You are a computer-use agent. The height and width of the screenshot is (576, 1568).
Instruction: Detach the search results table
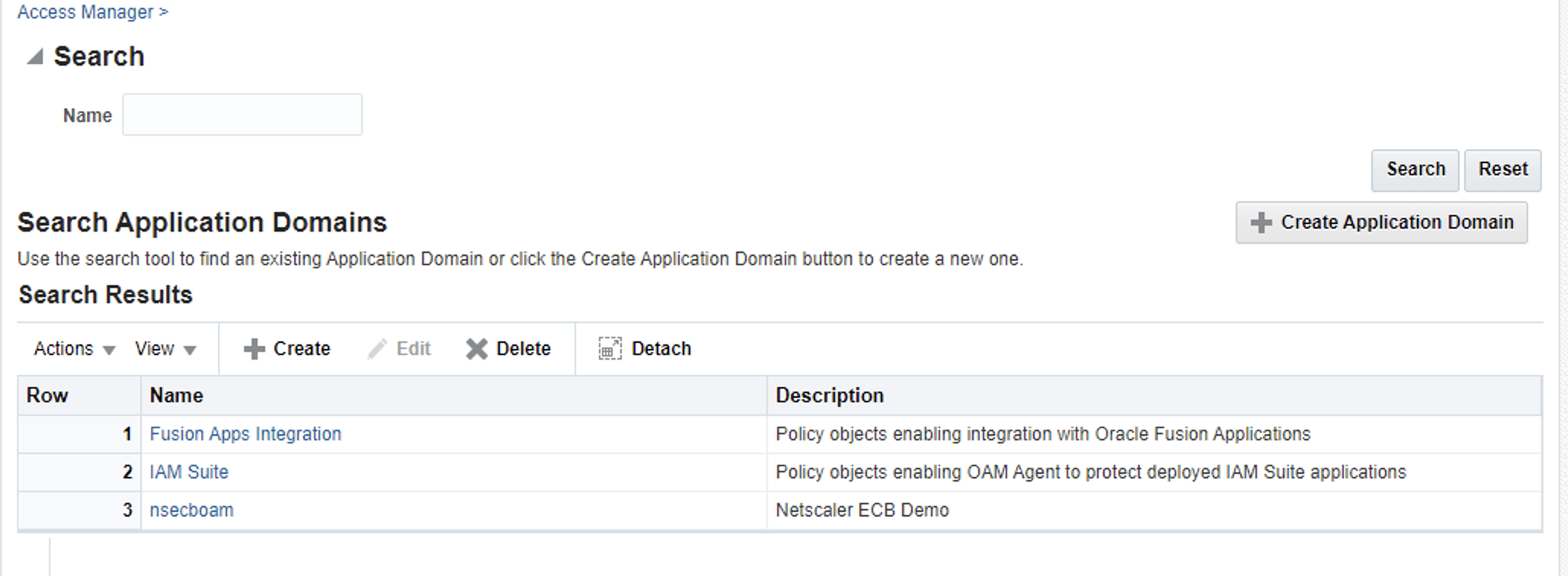coord(645,349)
